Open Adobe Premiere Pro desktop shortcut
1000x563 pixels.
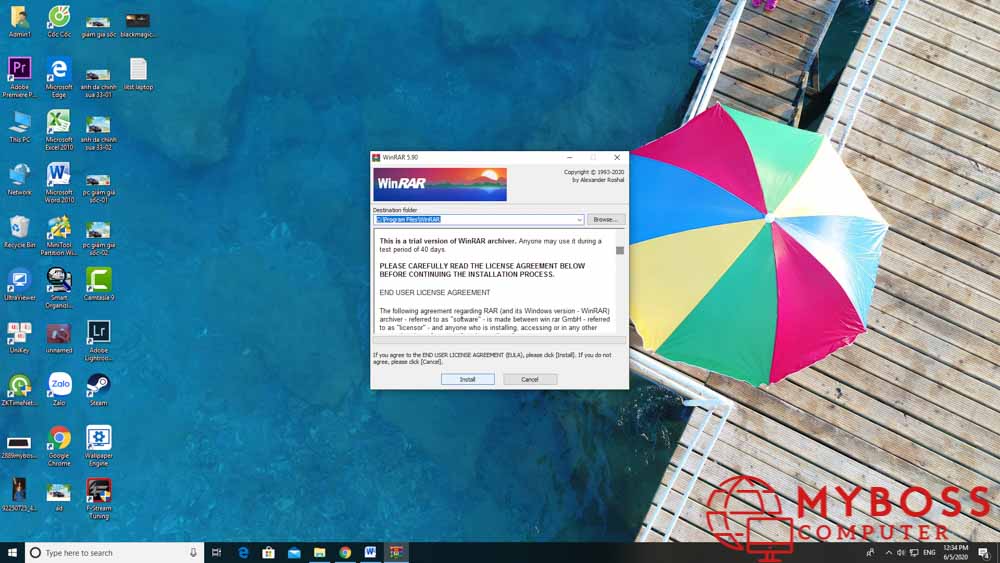19,70
